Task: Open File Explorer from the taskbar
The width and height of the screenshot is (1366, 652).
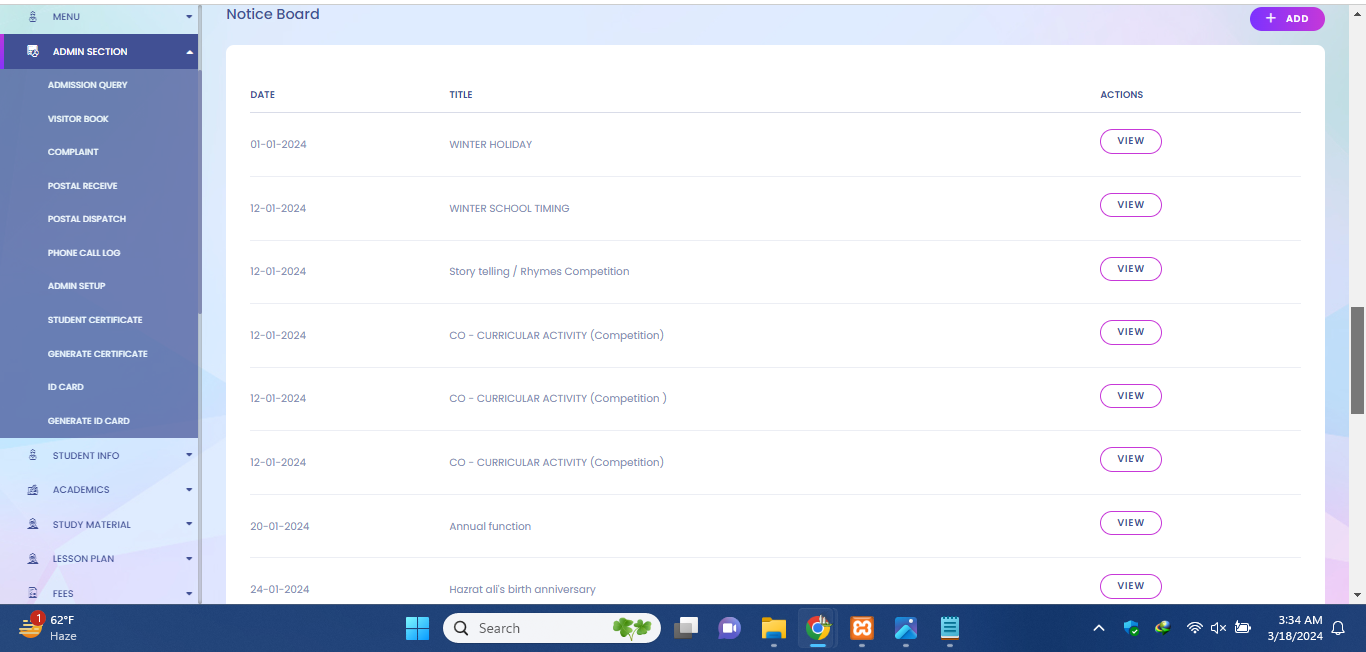Action: (773, 628)
